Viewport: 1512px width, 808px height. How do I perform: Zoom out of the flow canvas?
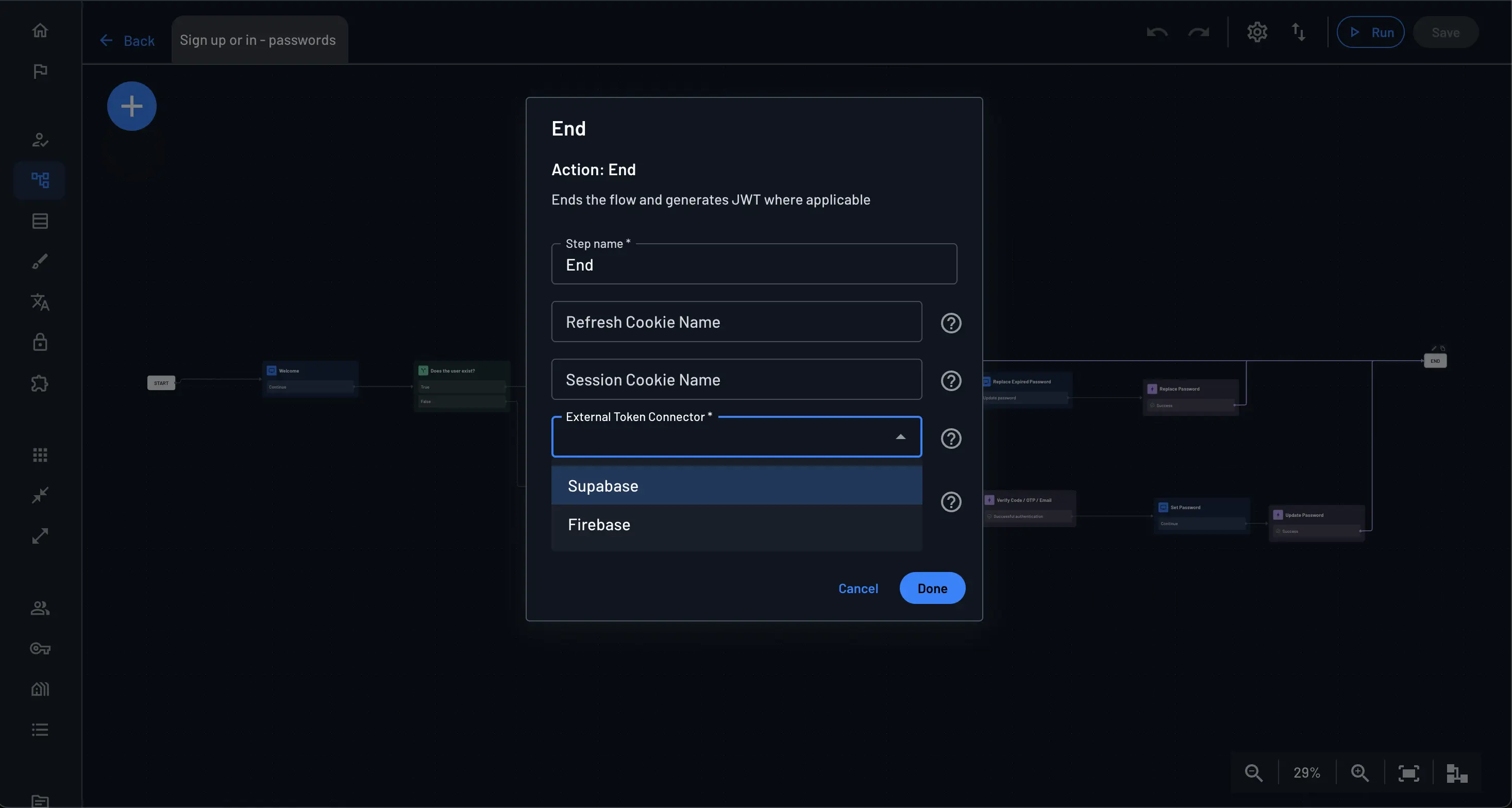tap(1253, 772)
